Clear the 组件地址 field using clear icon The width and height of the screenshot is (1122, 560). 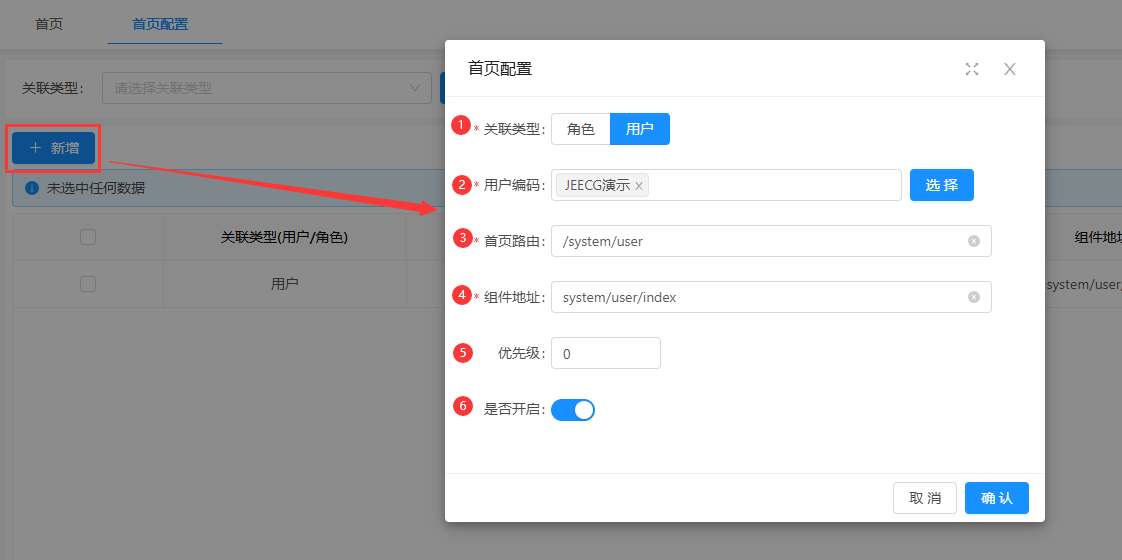point(974,297)
